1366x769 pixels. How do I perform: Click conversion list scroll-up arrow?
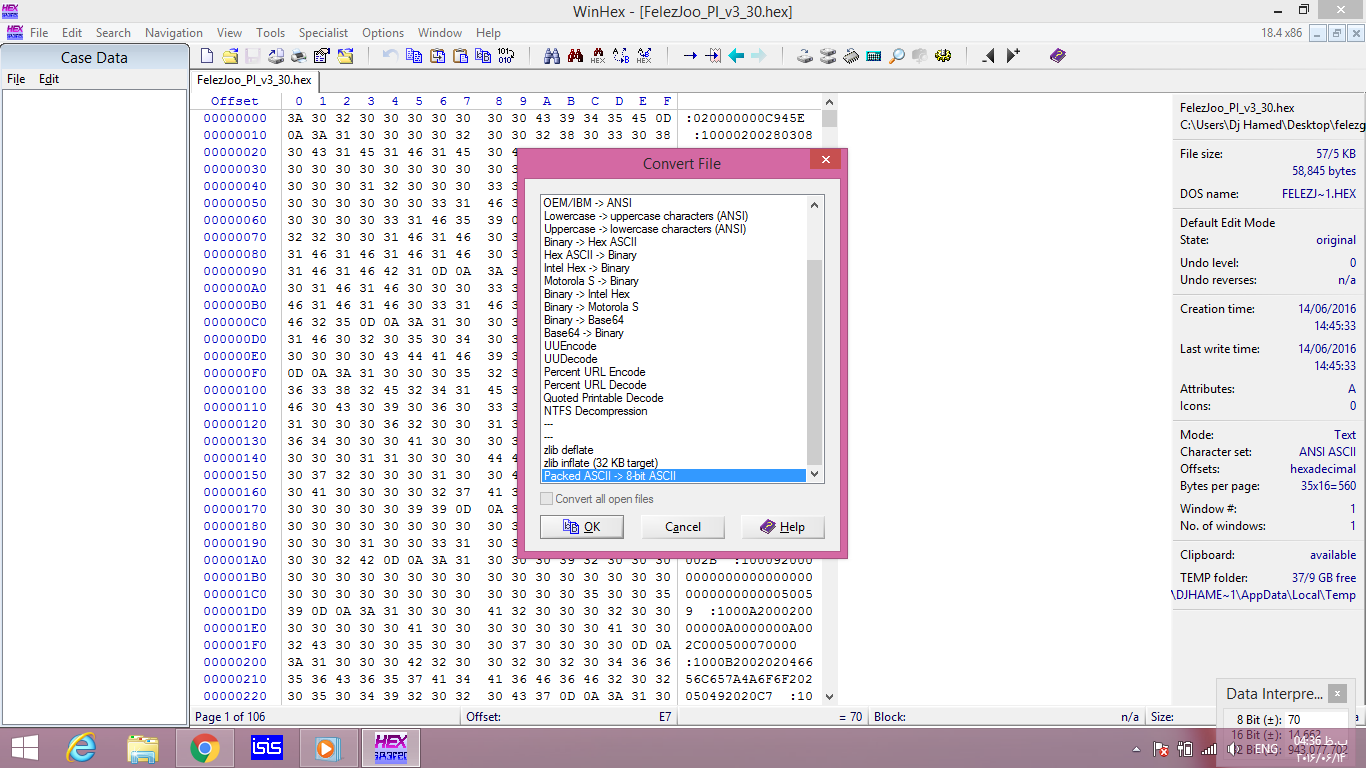[x=814, y=204]
